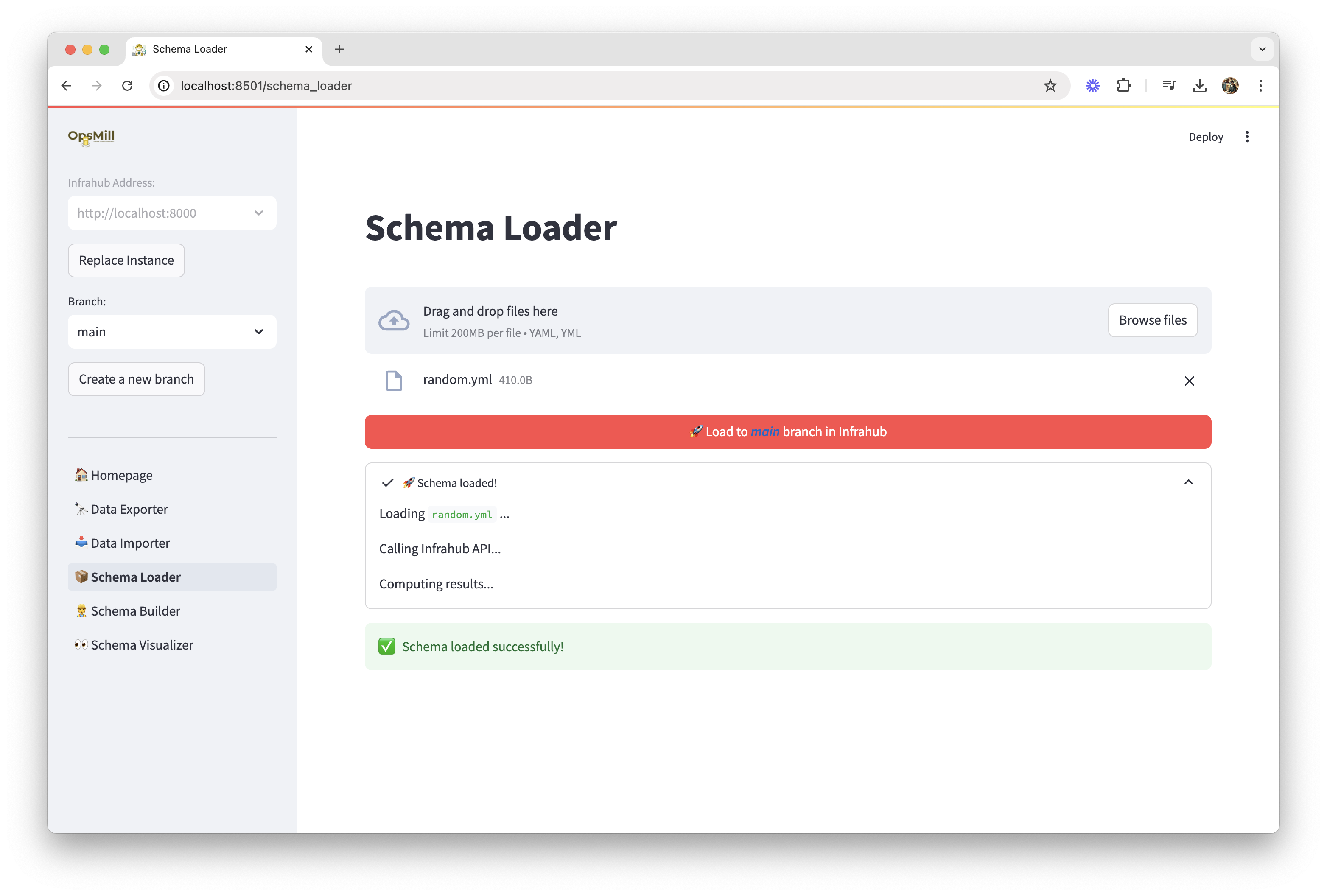
Task: Click Create a new branch button
Action: click(x=136, y=378)
